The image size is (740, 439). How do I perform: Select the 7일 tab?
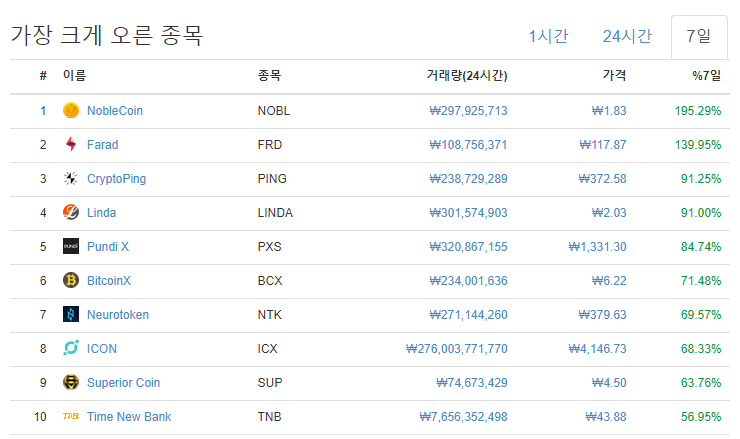click(x=699, y=37)
